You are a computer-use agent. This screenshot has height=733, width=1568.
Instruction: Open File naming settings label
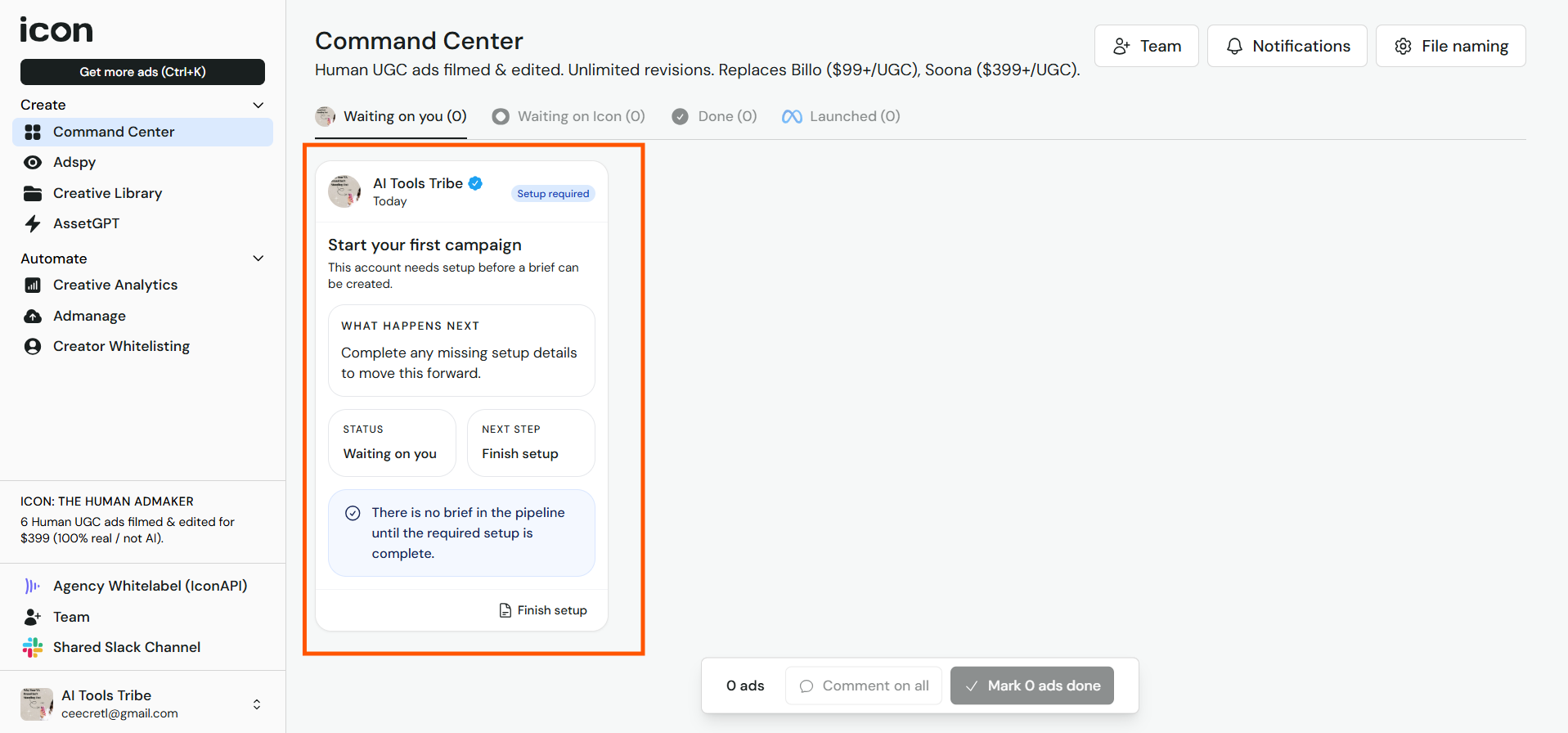pyautogui.click(x=1465, y=46)
